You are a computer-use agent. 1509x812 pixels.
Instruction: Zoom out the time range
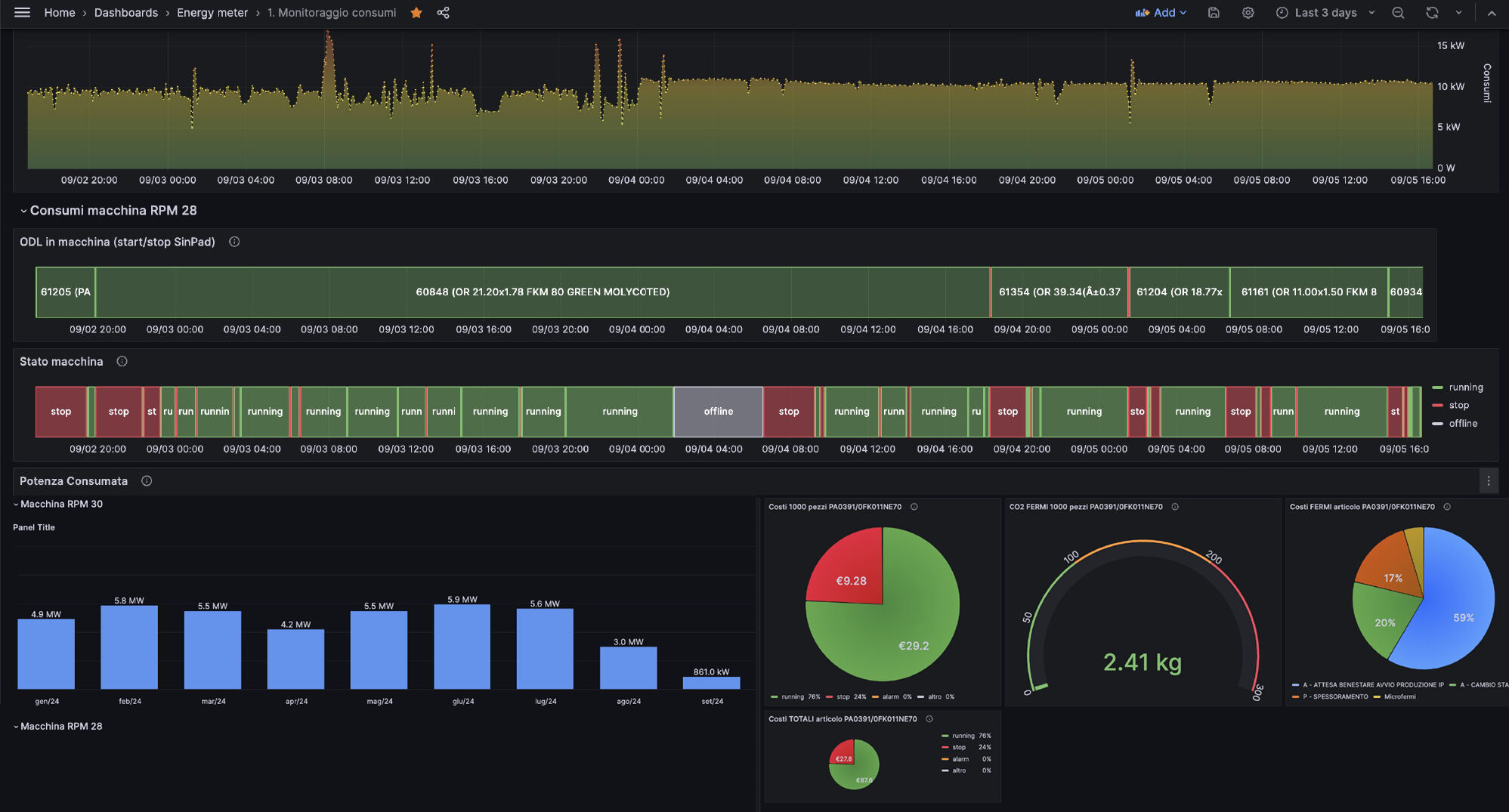coord(1398,13)
